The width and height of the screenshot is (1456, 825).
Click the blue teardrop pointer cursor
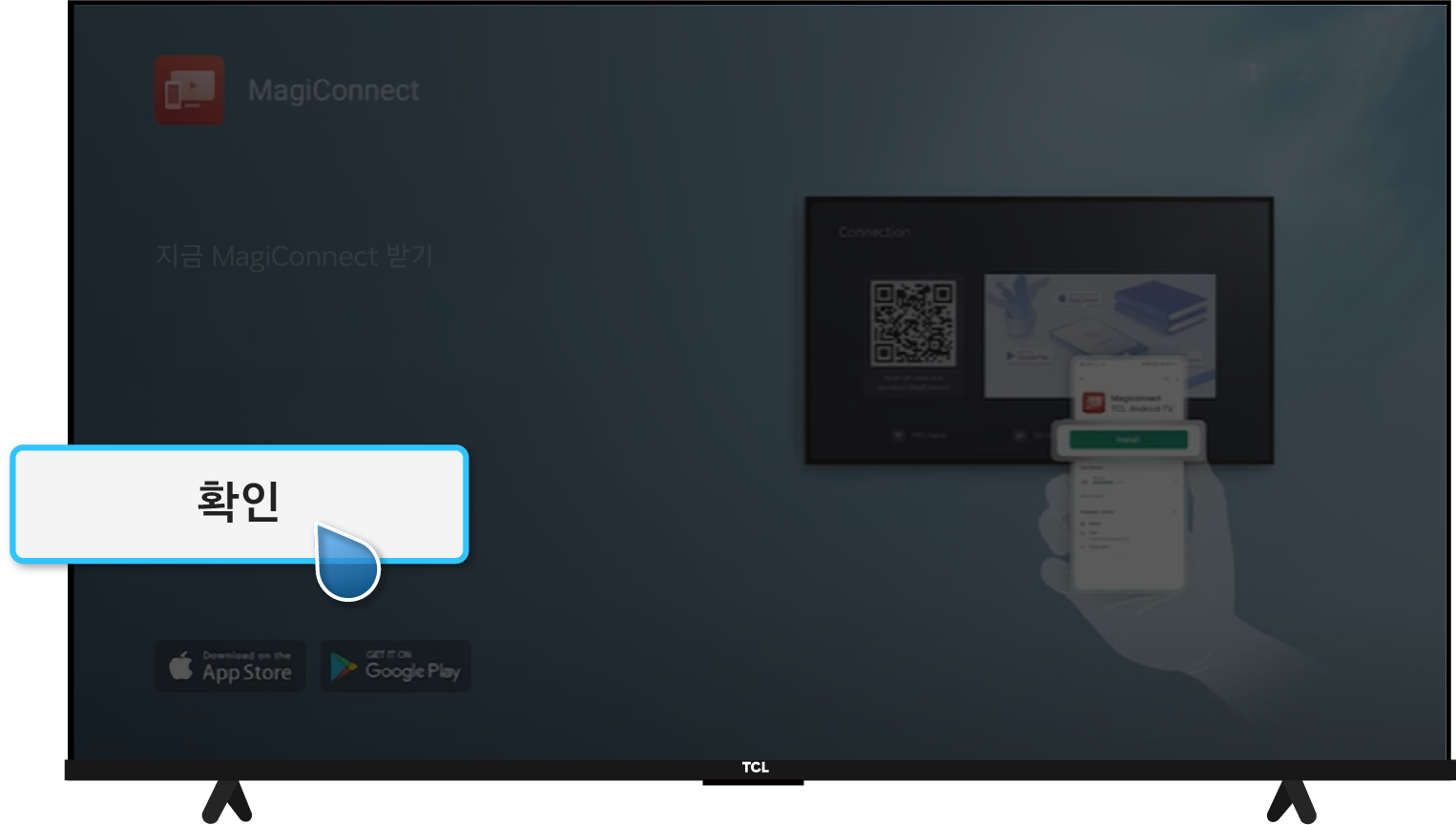tap(347, 565)
